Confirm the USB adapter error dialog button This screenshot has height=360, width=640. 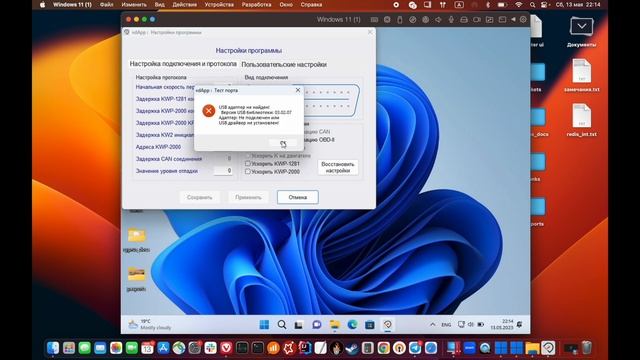[283, 143]
